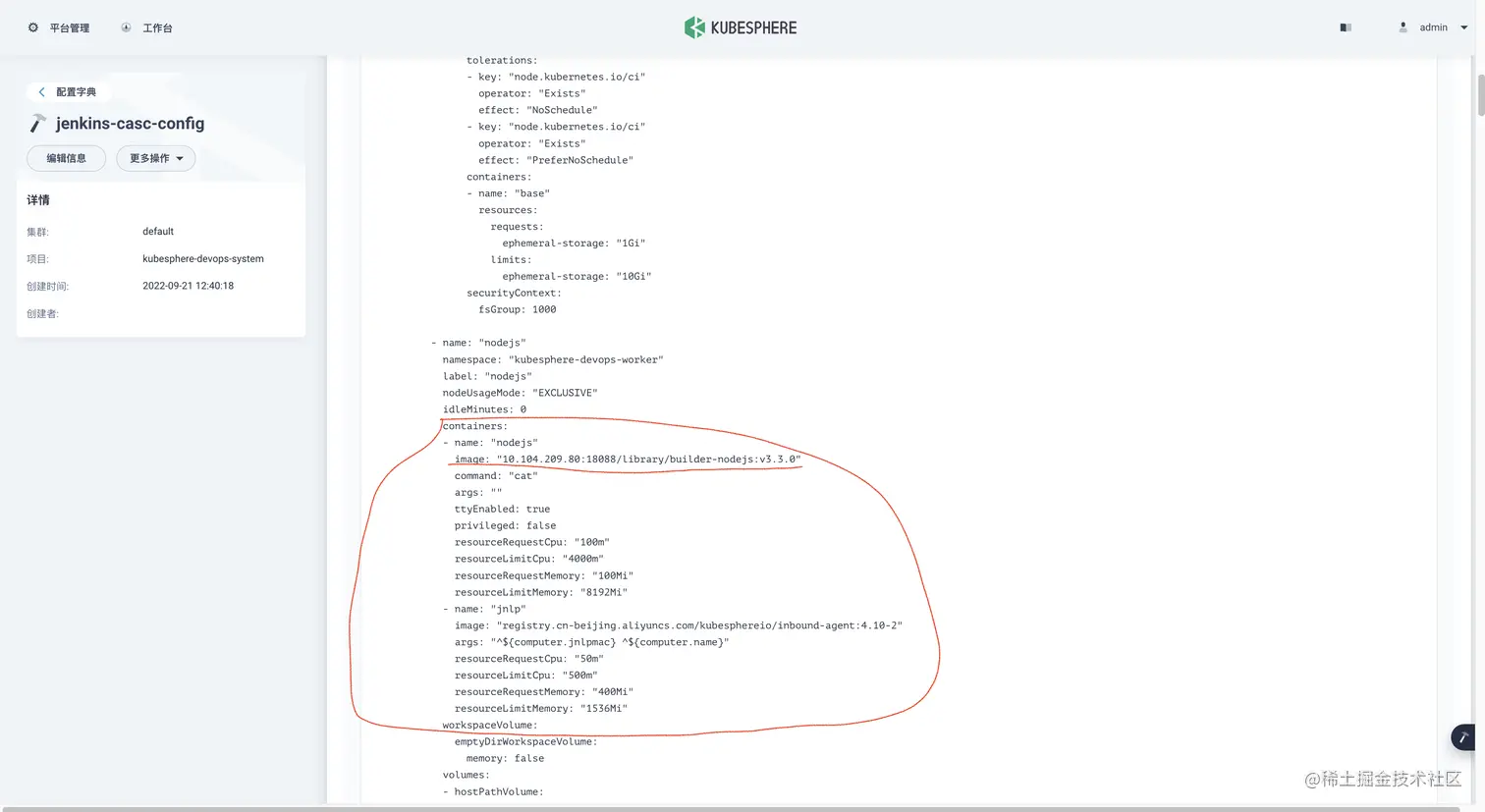
Task: Click the floating hammer toolbox icon
Action: click(x=1463, y=737)
